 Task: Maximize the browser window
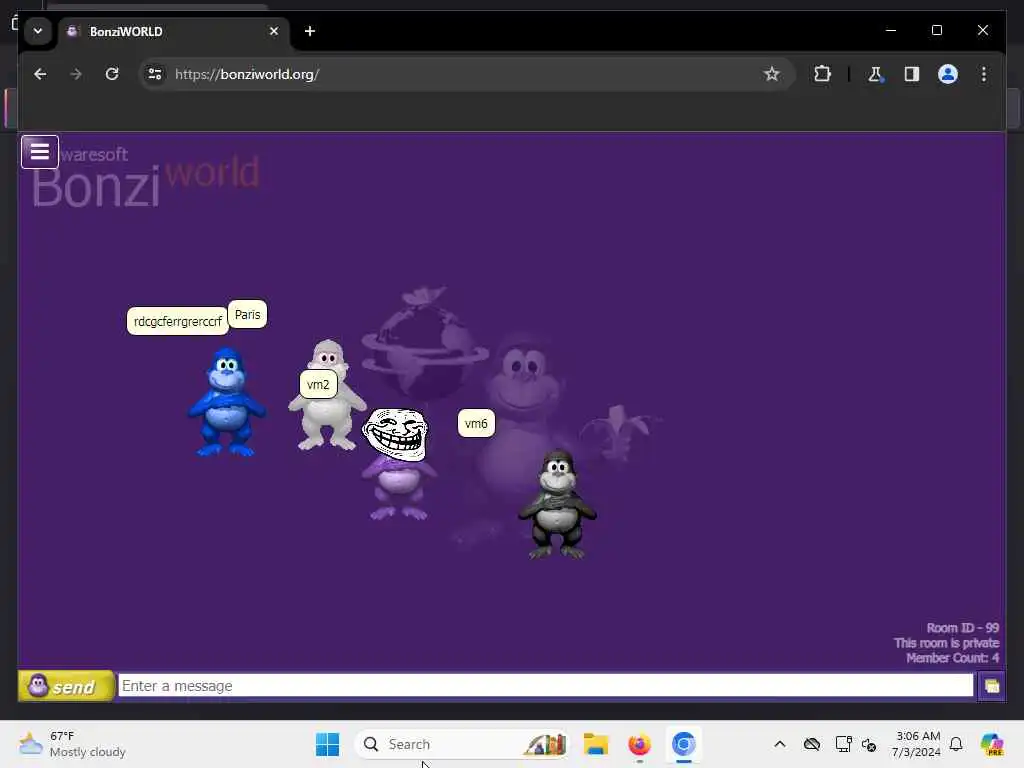click(x=936, y=30)
